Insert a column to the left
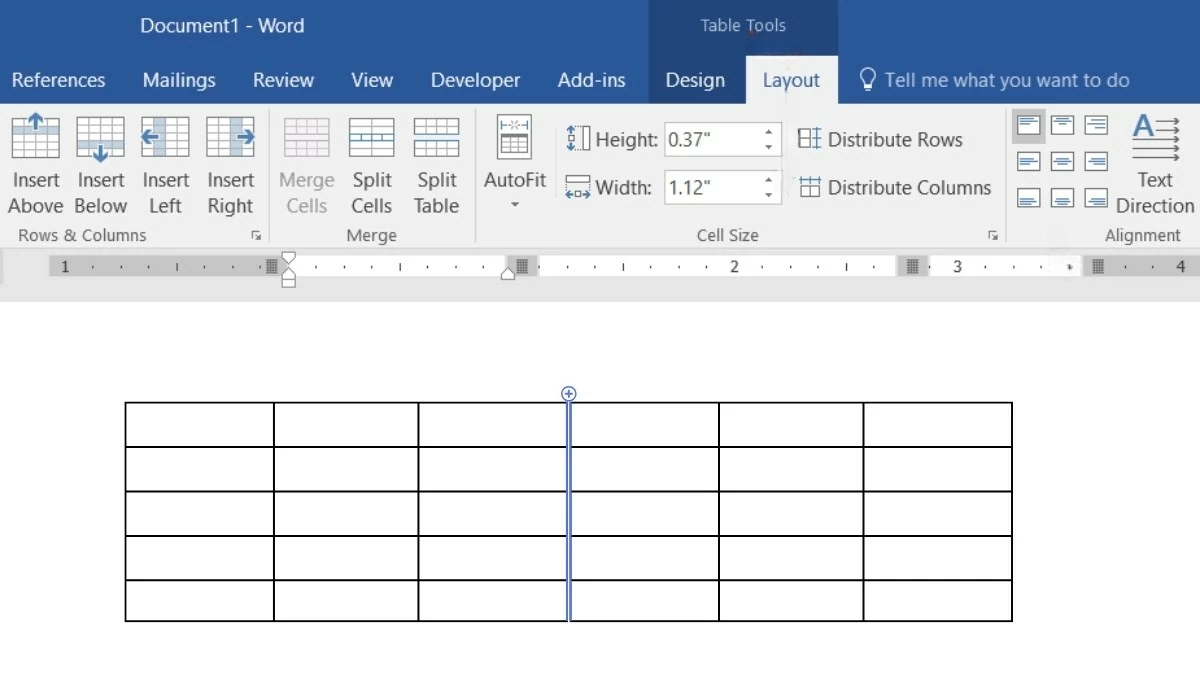The height and width of the screenshot is (675, 1200). pos(165,138)
